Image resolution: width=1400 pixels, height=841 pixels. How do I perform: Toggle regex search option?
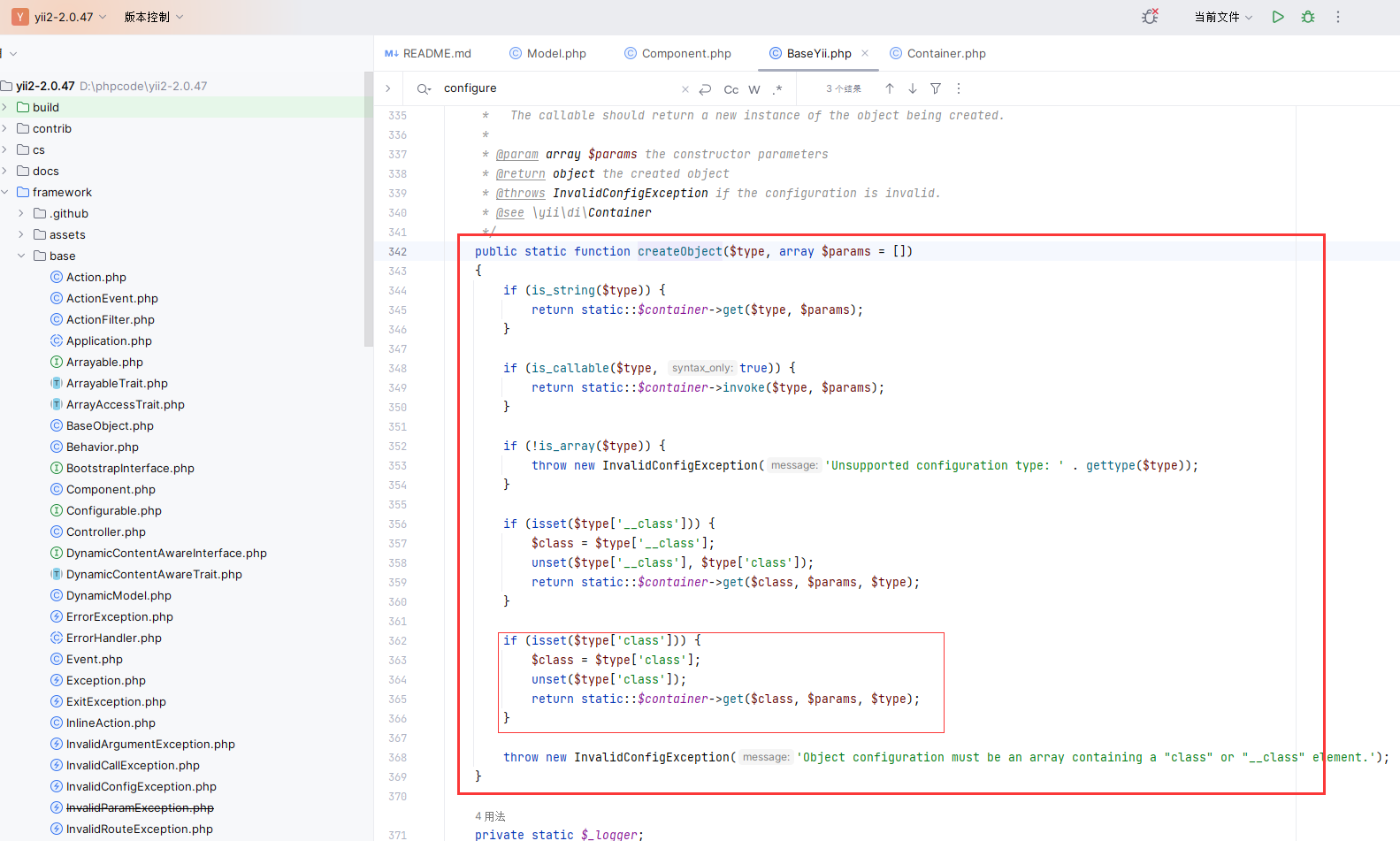coord(777,89)
